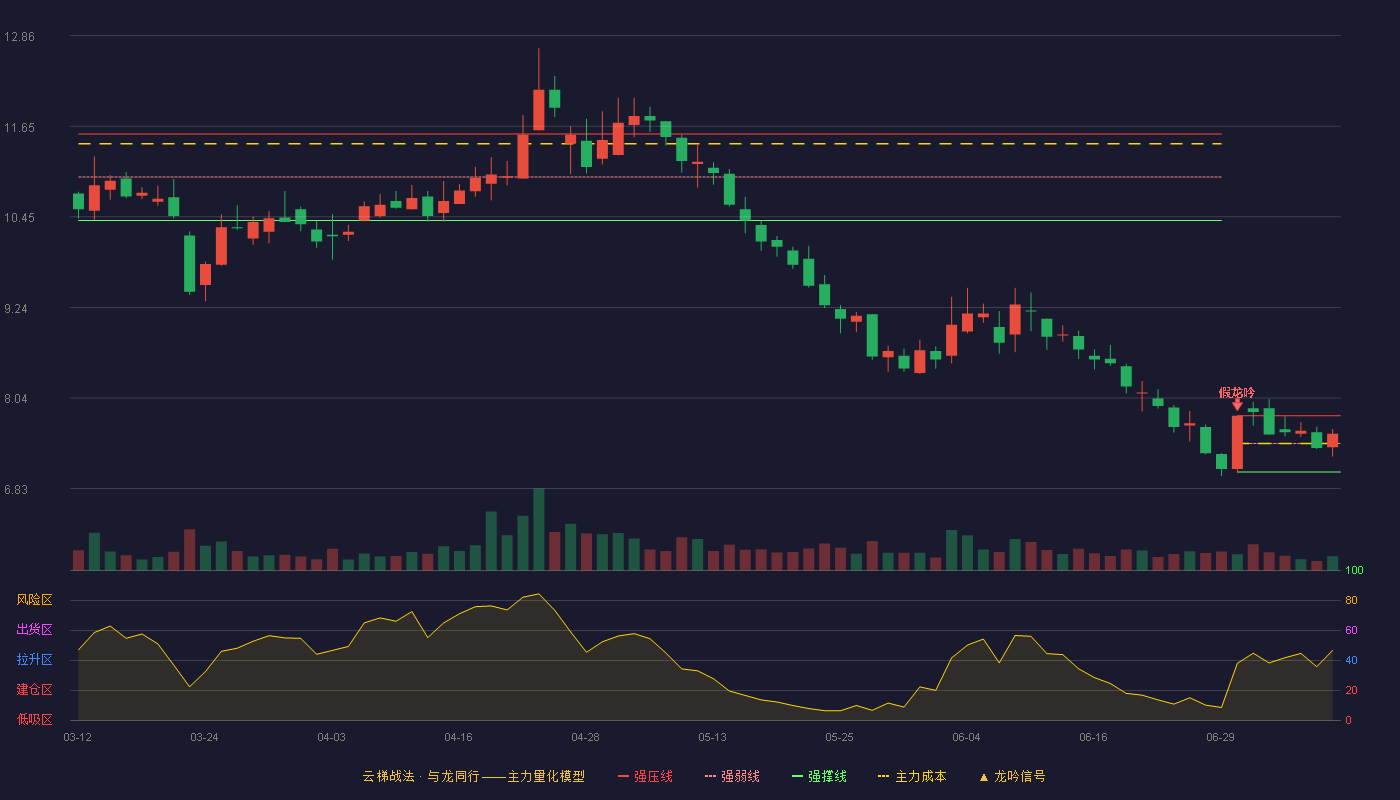The width and height of the screenshot is (1400, 800).
Task: Select the 06-29 date label
Action: (x=1220, y=737)
